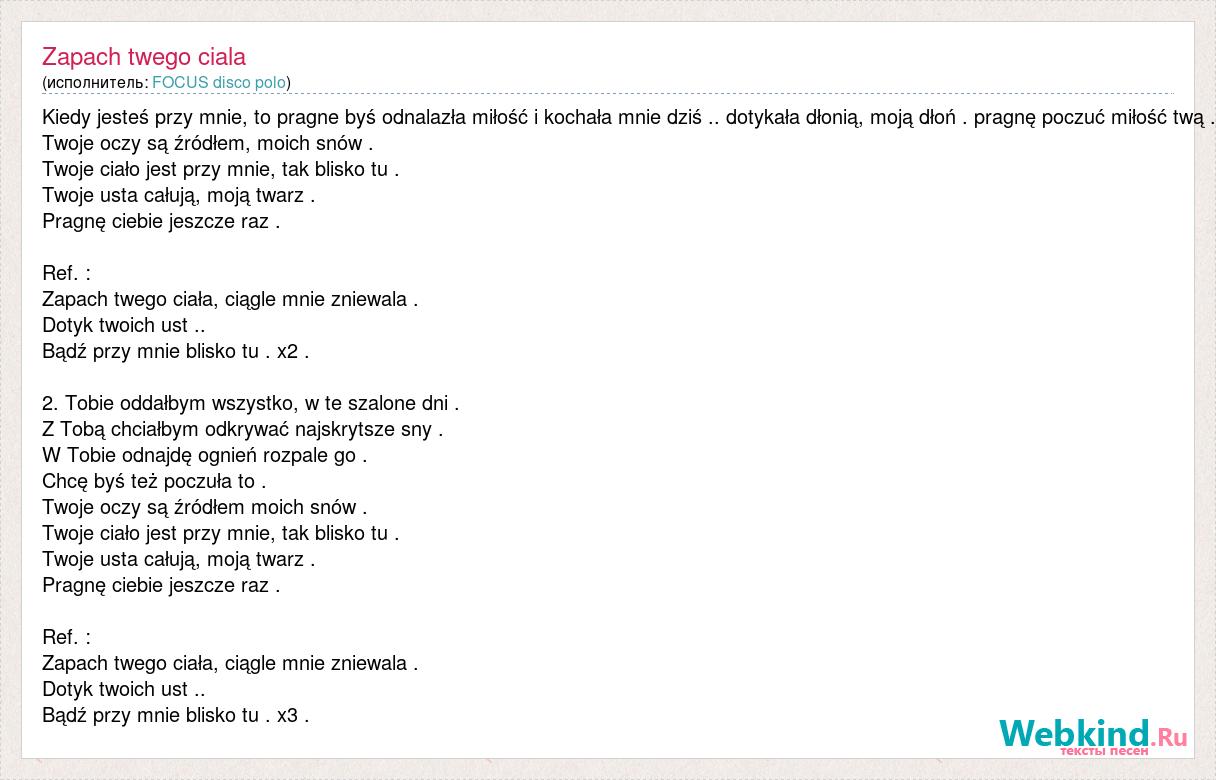The width and height of the screenshot is (1216, 780).
Task: Click the тексты песен tagline under logo
Action: click(1105, 750)
